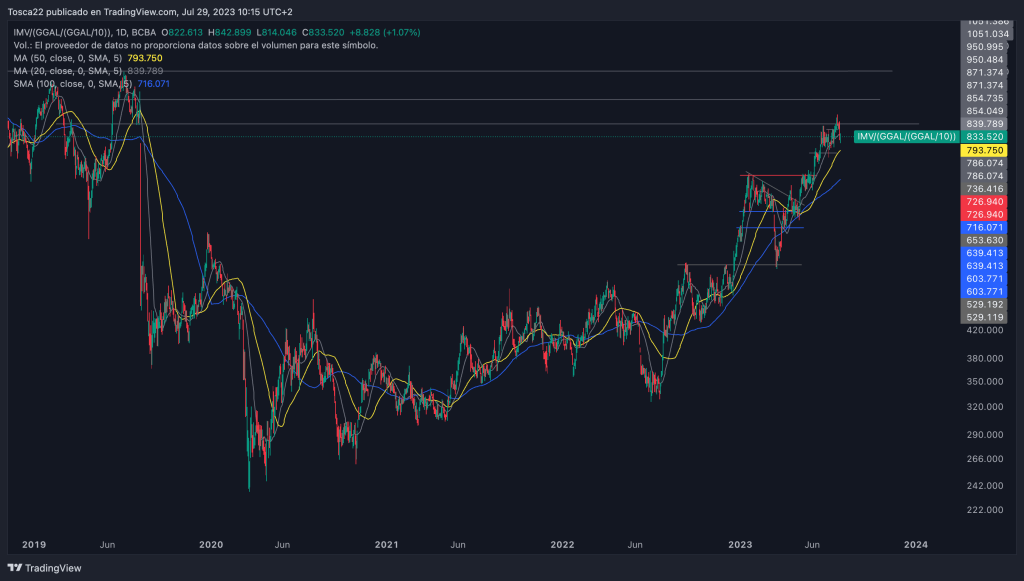The width and height of the screenshot is (1024, 581).
Task: Click the 2019 label on time axis
Action: tap(34, 544)
